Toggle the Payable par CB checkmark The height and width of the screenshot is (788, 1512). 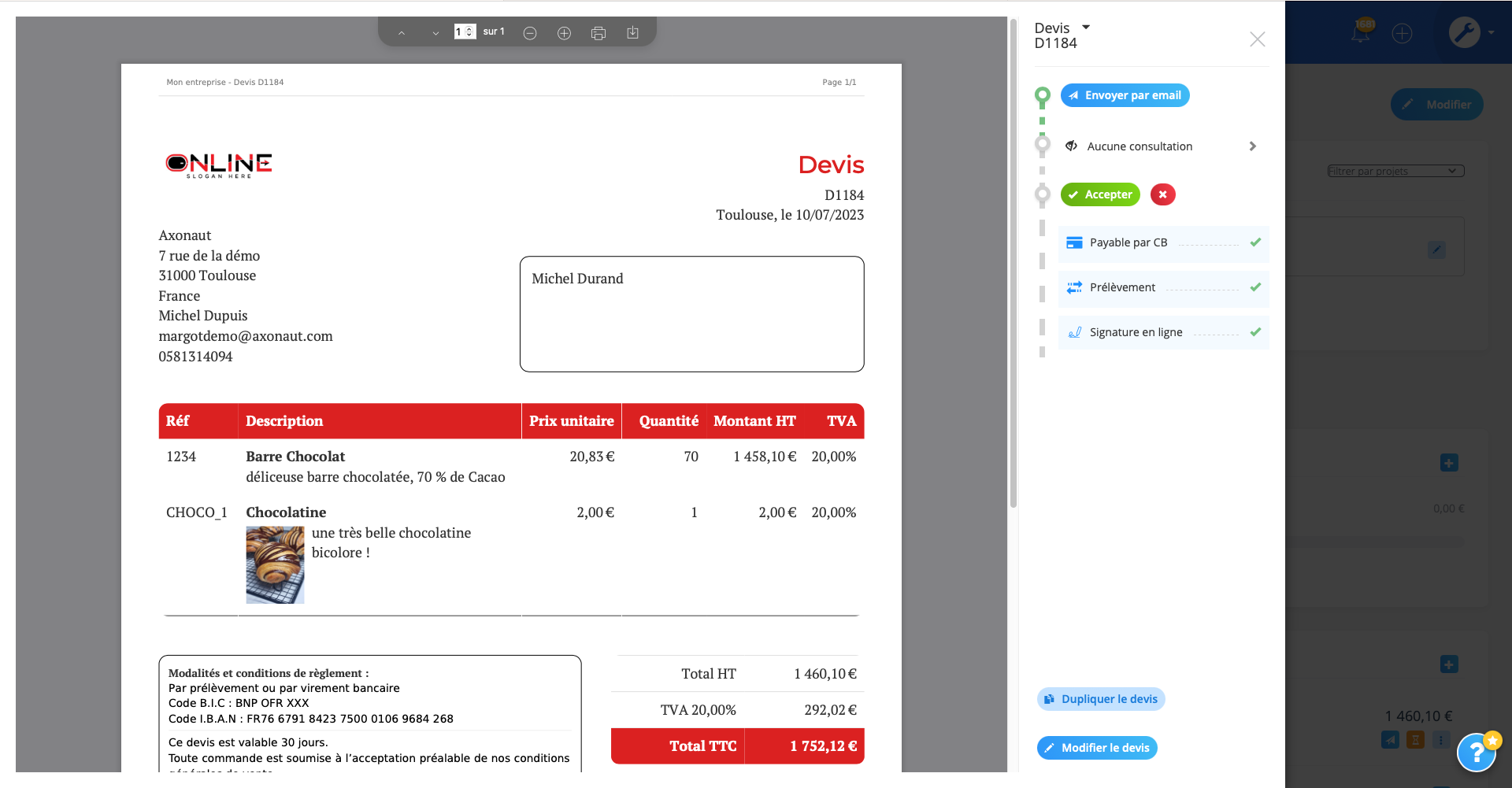coord(1255,242)
